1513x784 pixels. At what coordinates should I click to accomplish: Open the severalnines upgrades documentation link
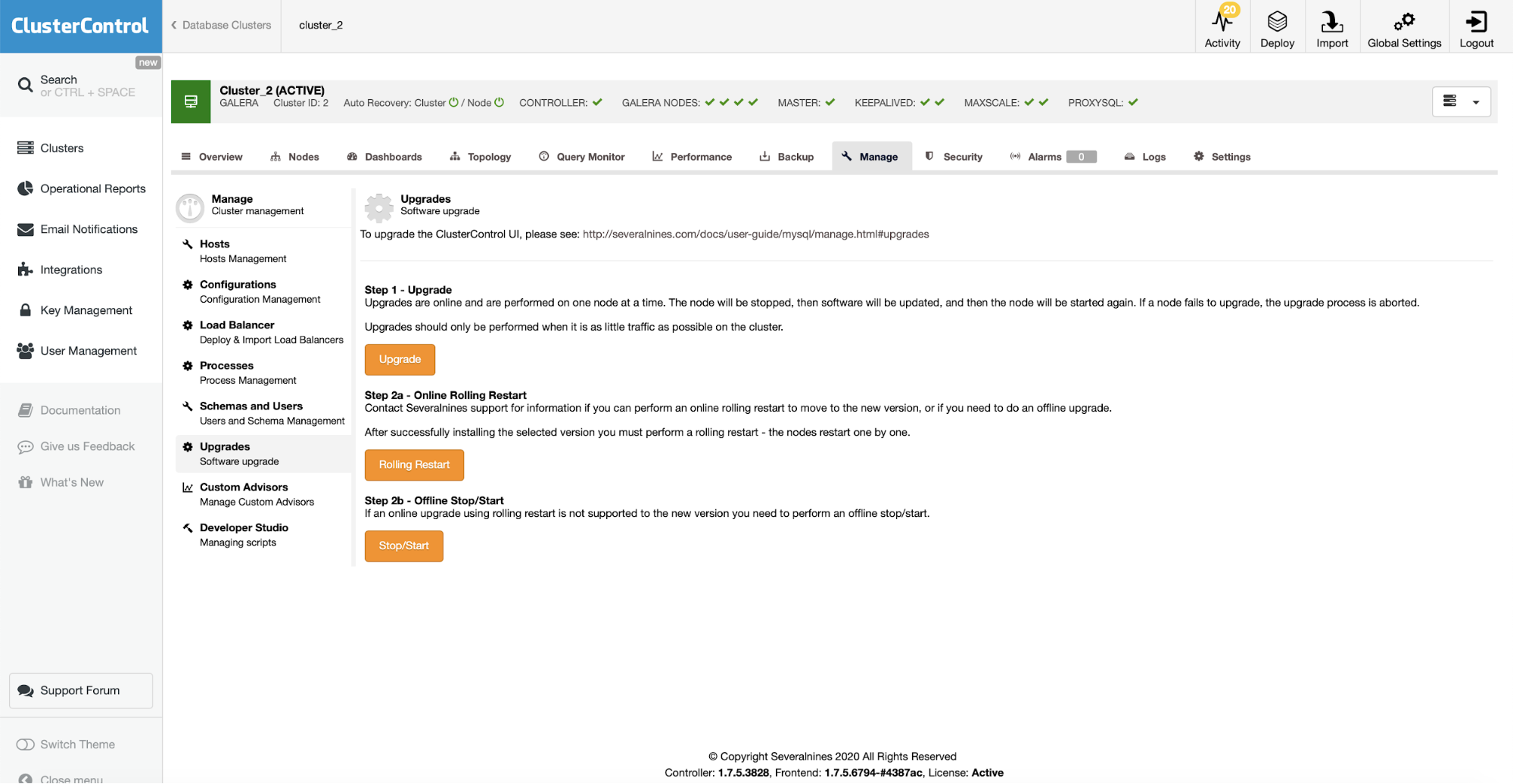click(755, 235)
